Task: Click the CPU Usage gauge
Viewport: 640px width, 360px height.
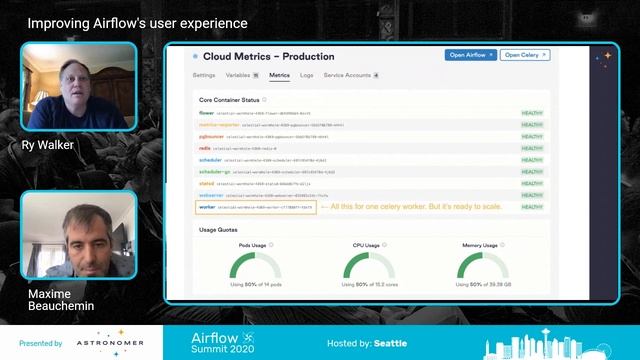Action: pyautogui.click(x=369, y=265)
